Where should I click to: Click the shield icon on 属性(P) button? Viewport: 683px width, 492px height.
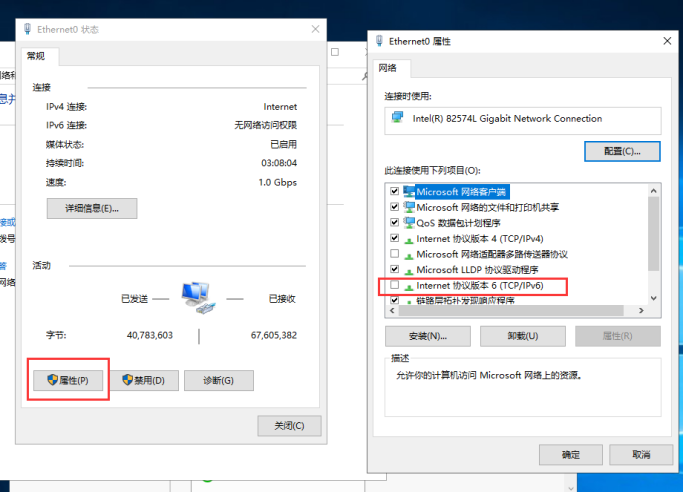pos(52,380)
